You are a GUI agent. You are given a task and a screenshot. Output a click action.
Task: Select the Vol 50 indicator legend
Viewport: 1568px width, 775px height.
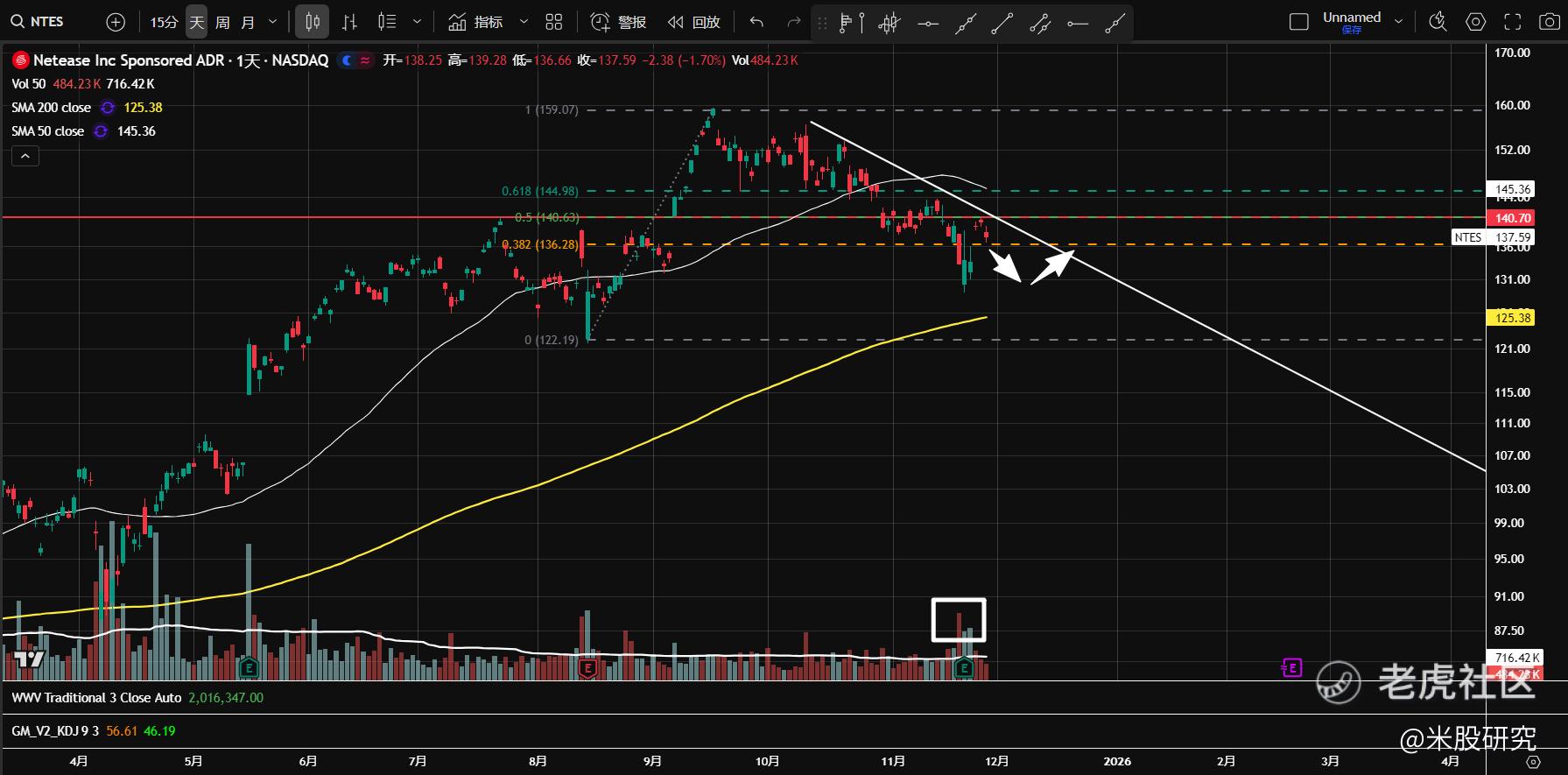pyautogui.click(x=28, y=84)
